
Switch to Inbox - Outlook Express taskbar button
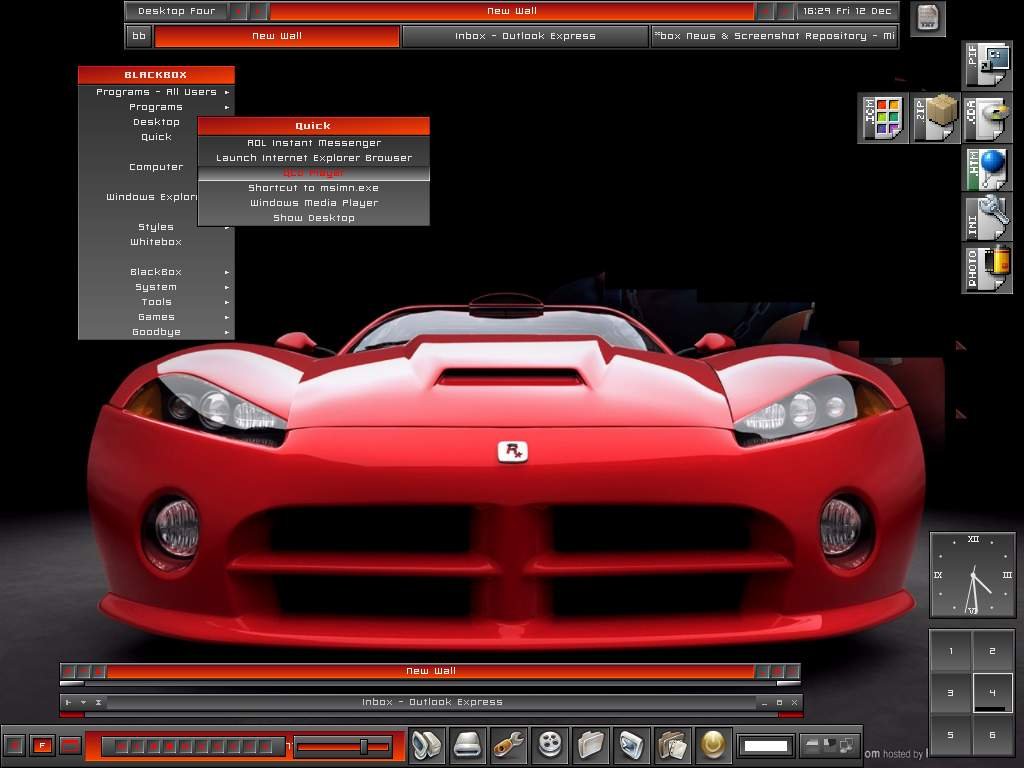(x=525, y=36)
